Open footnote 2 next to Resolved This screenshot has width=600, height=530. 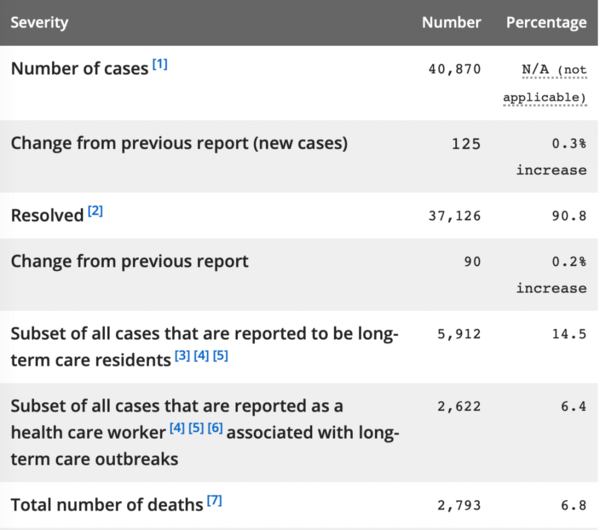[x=95, y=211]
